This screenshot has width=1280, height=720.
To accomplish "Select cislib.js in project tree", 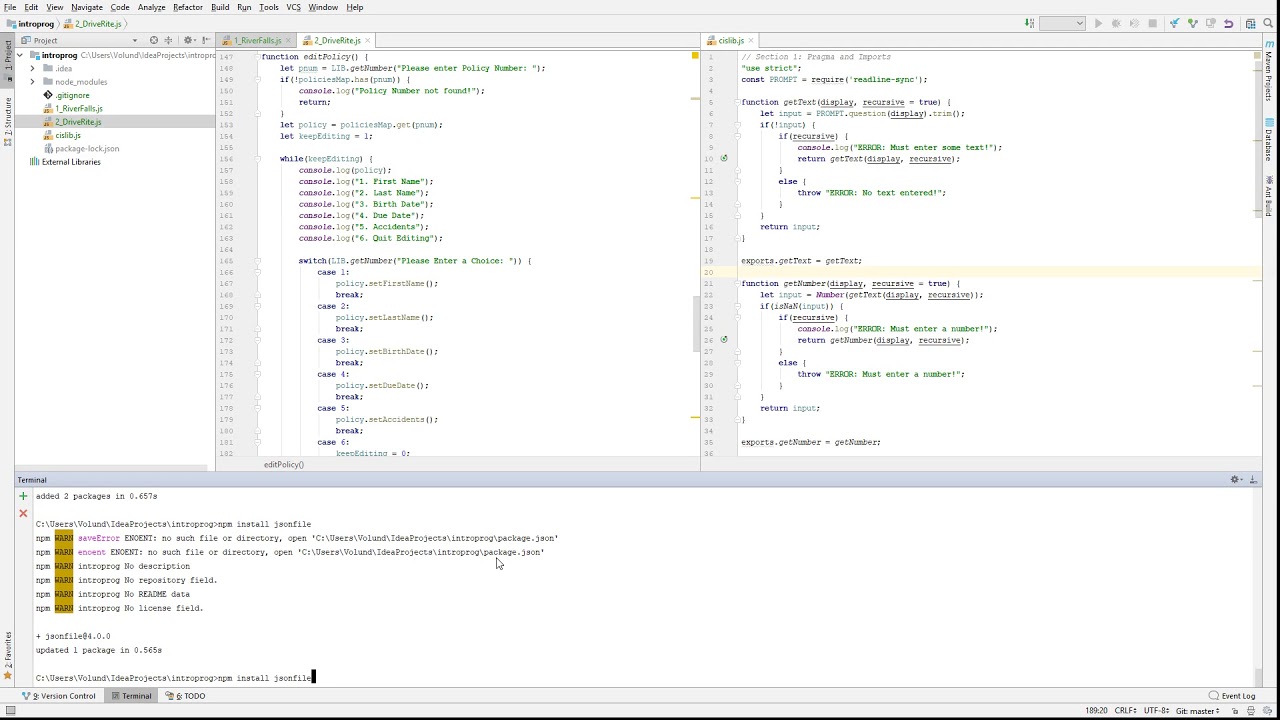I will click(x=68, y=135).
